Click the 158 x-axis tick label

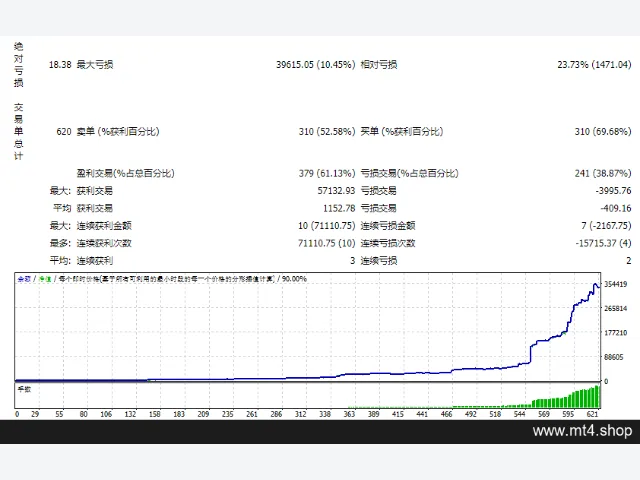(x=154, y=414)
